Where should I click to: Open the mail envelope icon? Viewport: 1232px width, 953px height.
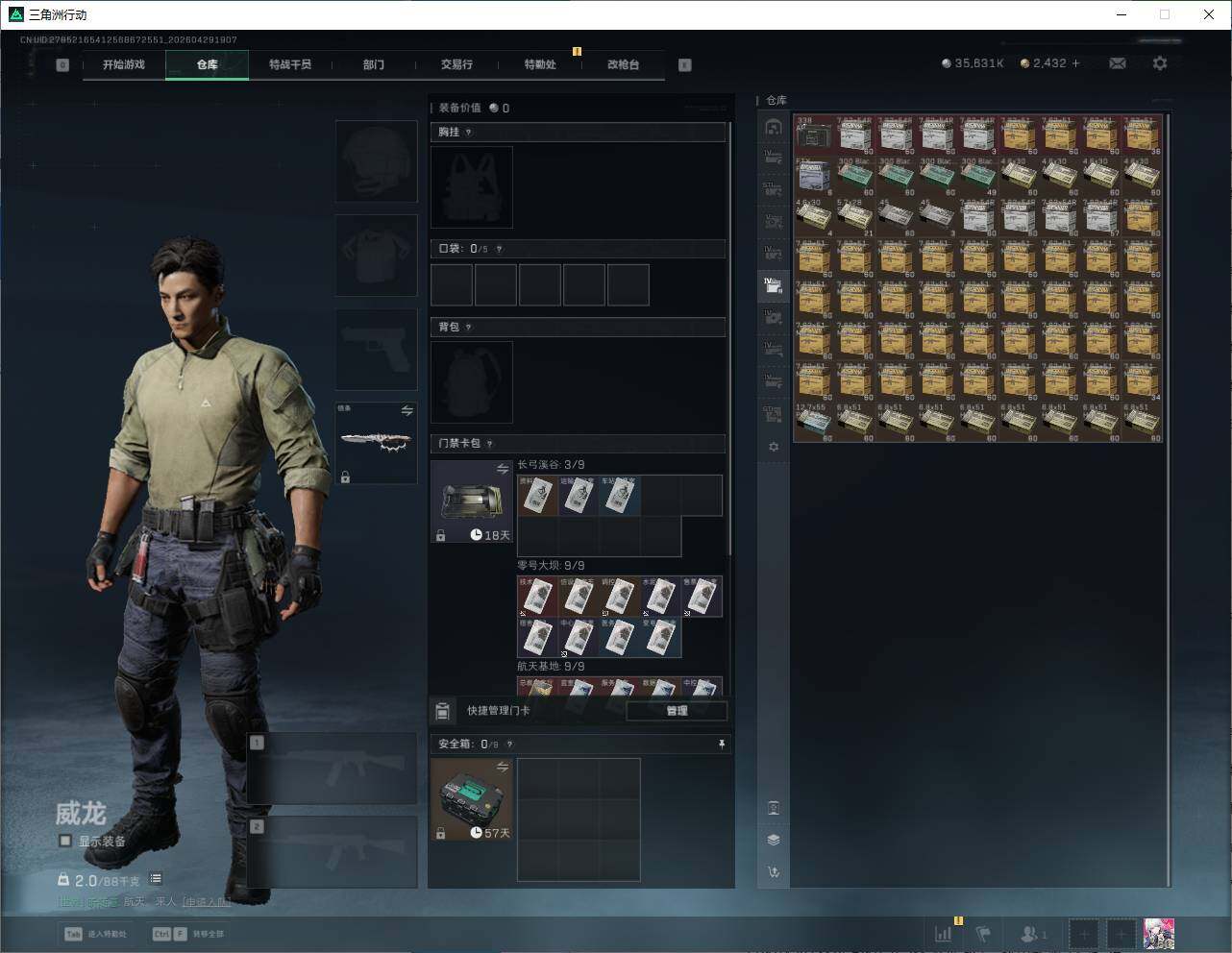tap(1117, 63)
